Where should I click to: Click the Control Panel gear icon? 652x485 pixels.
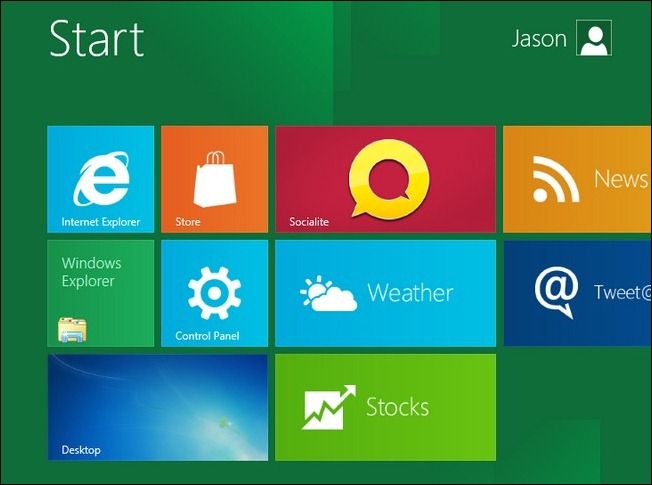coord(214,293)
